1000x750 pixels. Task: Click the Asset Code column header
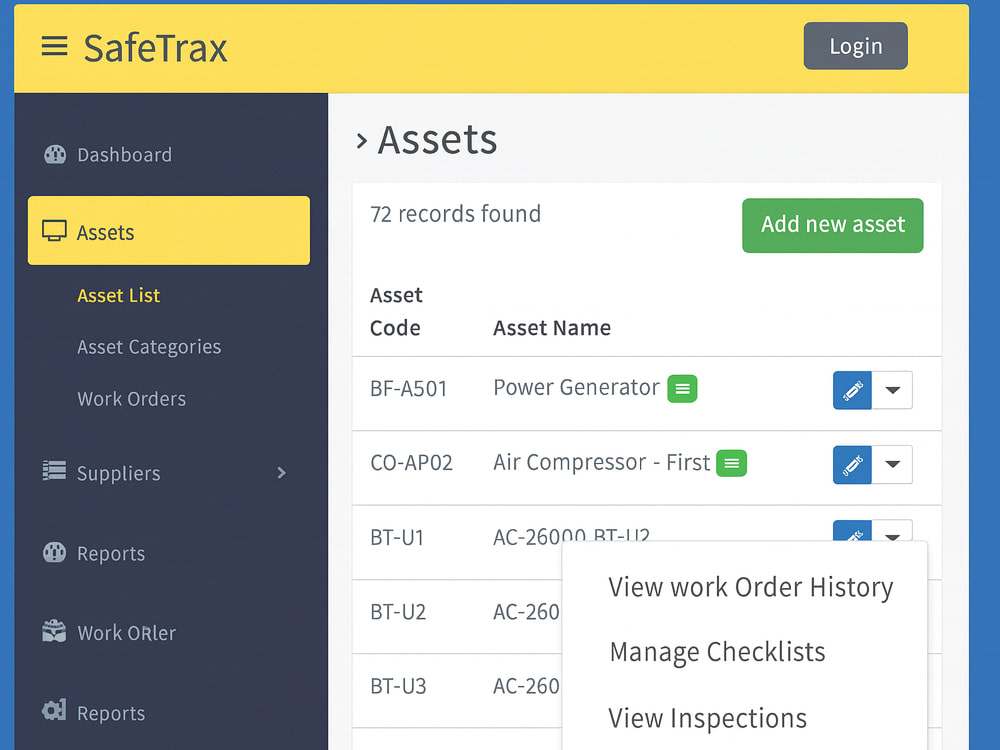(396, 311)
